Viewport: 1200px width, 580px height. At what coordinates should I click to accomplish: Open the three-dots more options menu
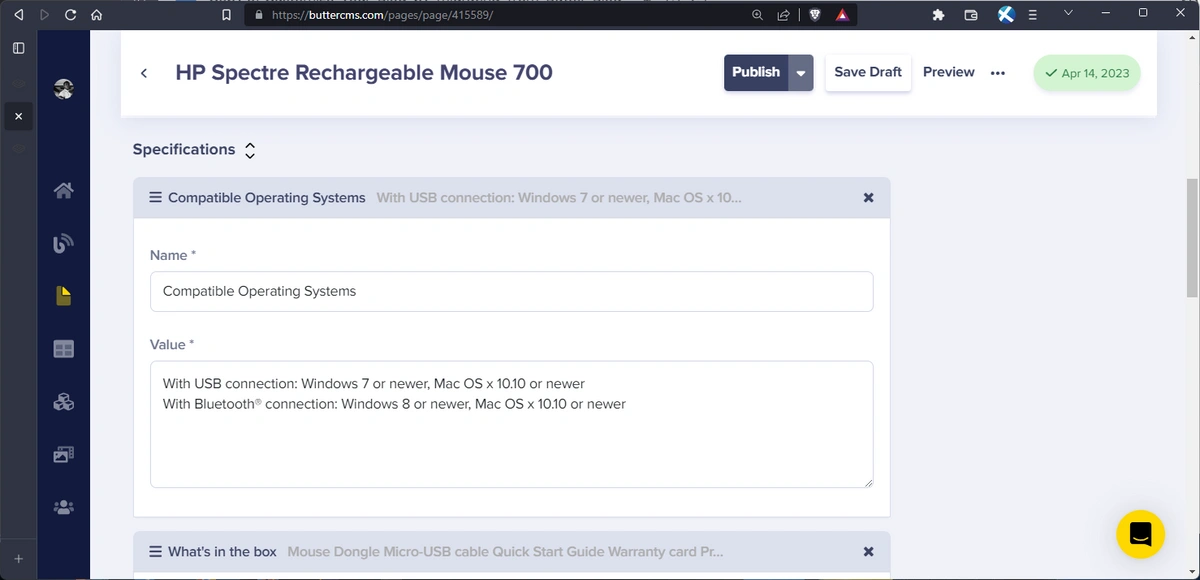[x=997, y=73]
